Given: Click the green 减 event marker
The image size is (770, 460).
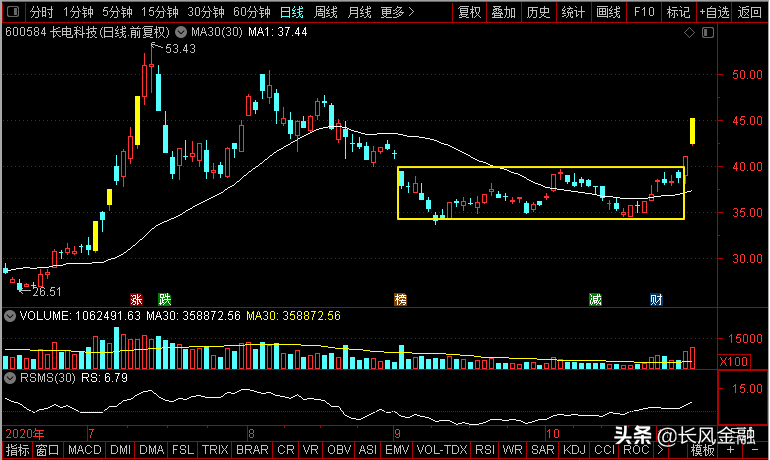Looking at the screenshot, I should tap(596, 299).
